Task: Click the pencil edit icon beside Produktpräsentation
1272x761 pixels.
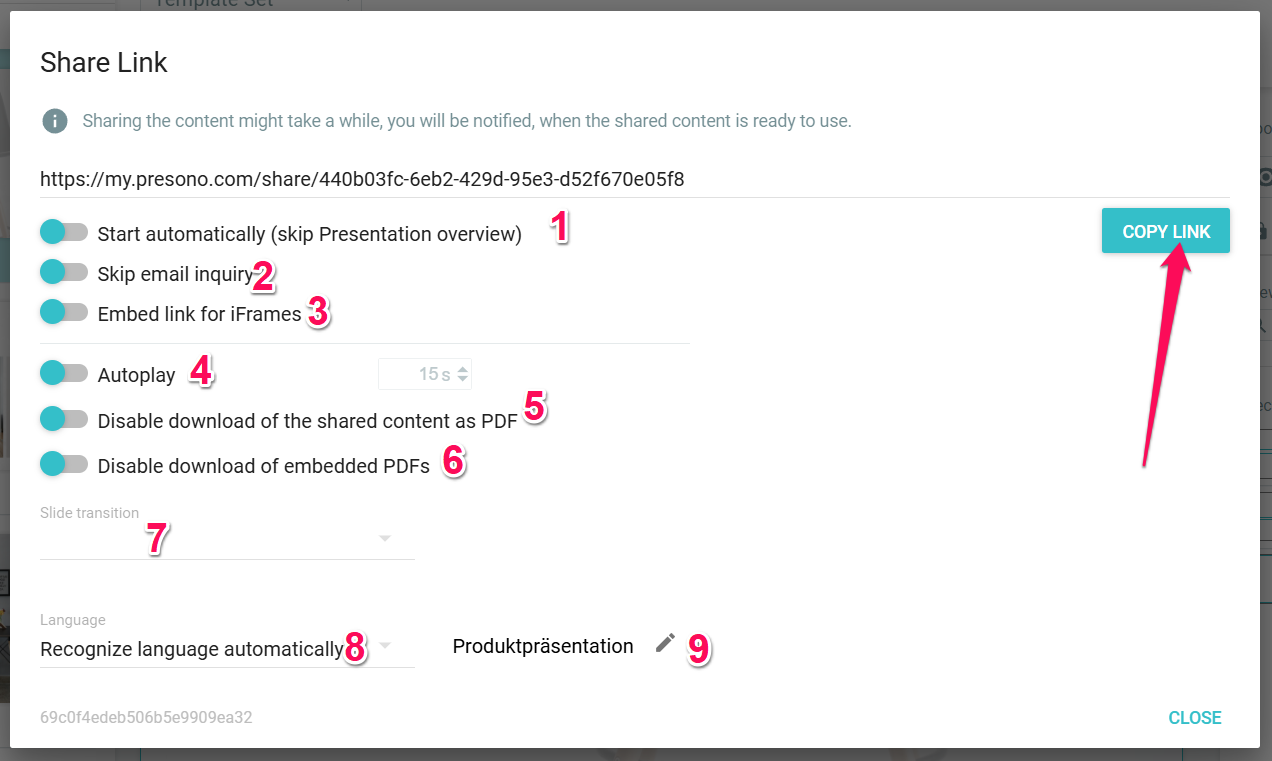Action: point(665,644)
